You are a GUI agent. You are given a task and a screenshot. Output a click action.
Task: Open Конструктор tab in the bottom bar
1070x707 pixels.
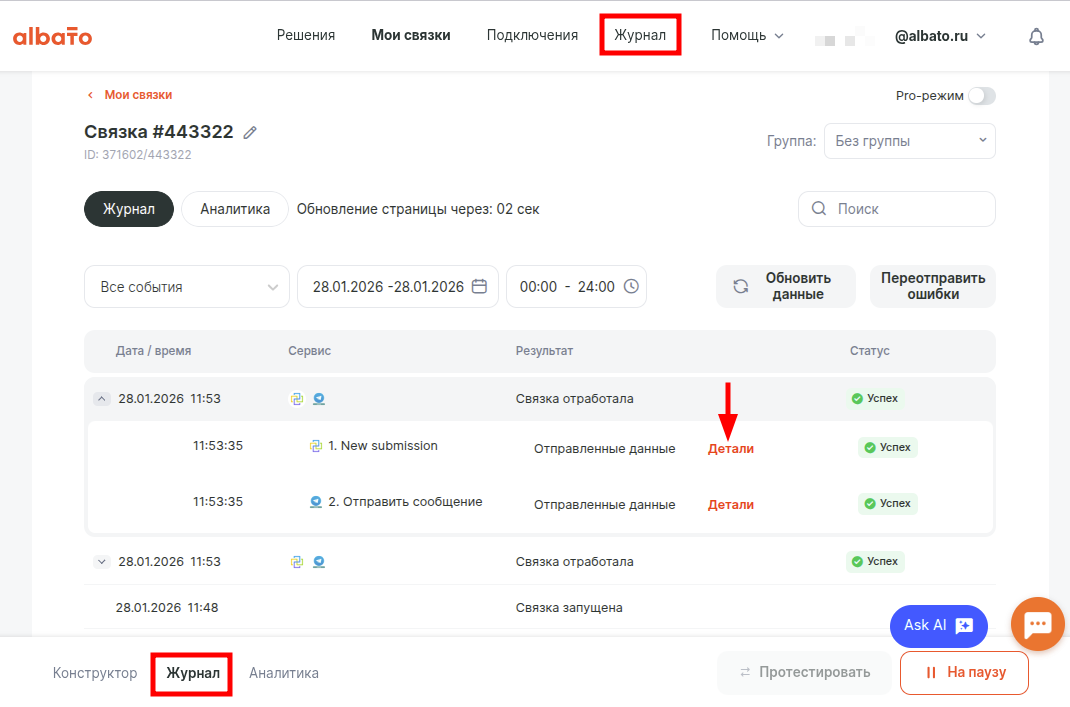point(95,673)
